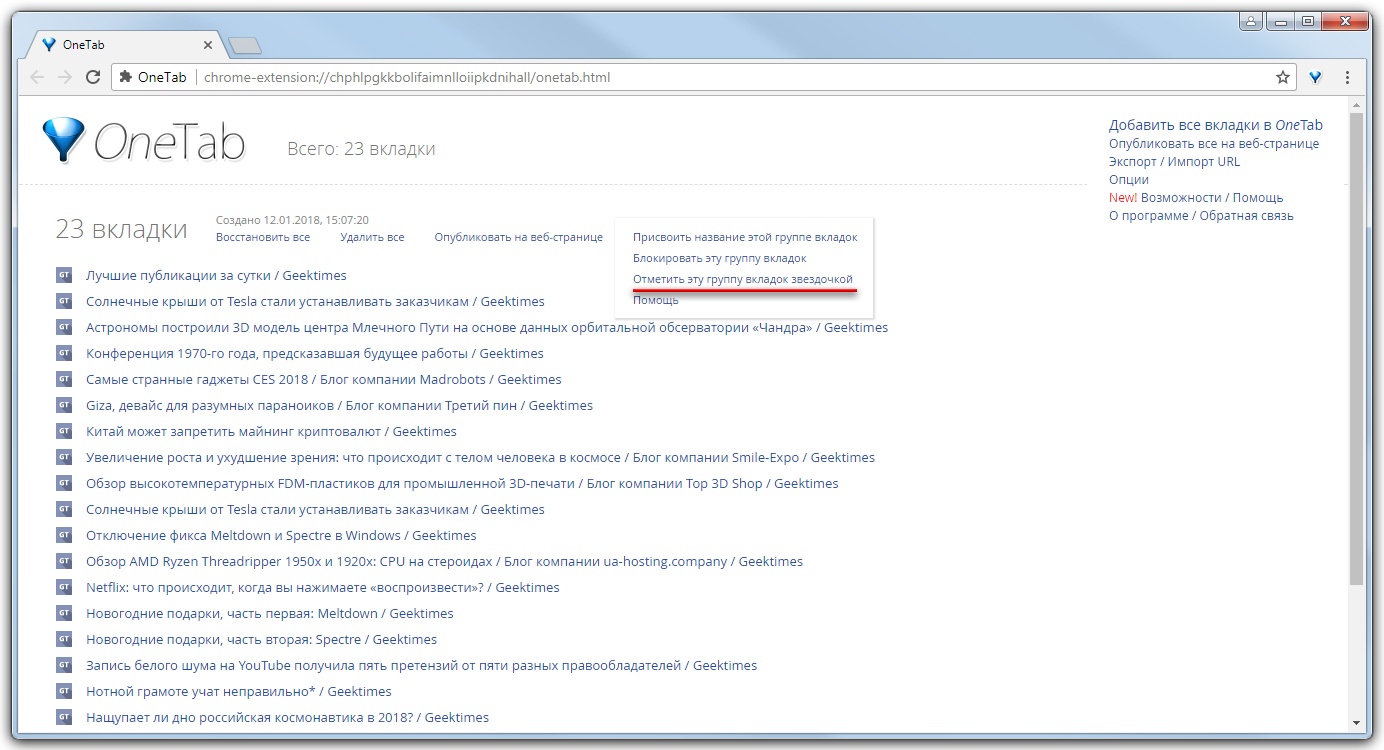Open 'Netflix: что происходит, когда вы нажимаете' link
Viewport: 1384px width, 750px height.
tap(323, 587)
